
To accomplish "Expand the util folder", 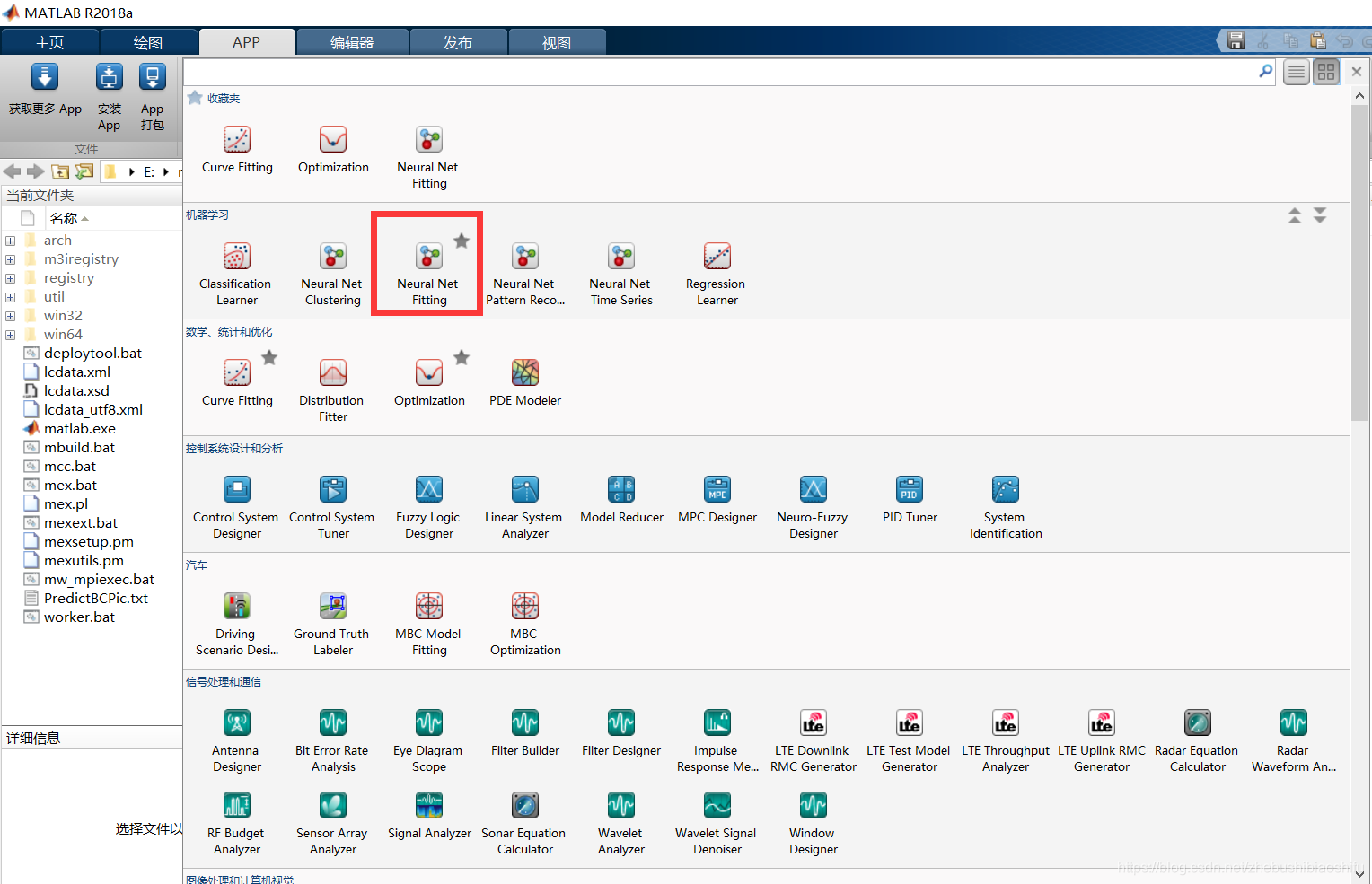I will click(10, 297).
